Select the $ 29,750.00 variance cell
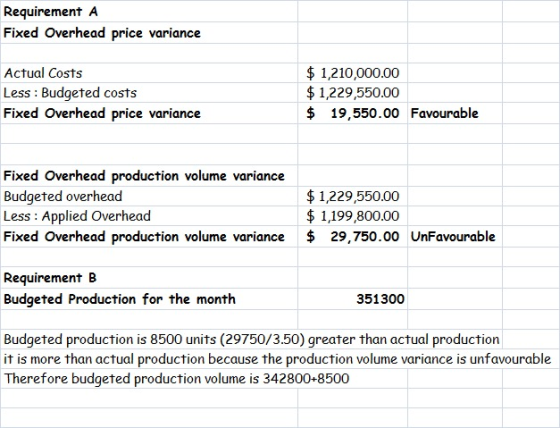The height and width of the screenshot is (428, 560). pyautogui.click(x=352, y=237)
